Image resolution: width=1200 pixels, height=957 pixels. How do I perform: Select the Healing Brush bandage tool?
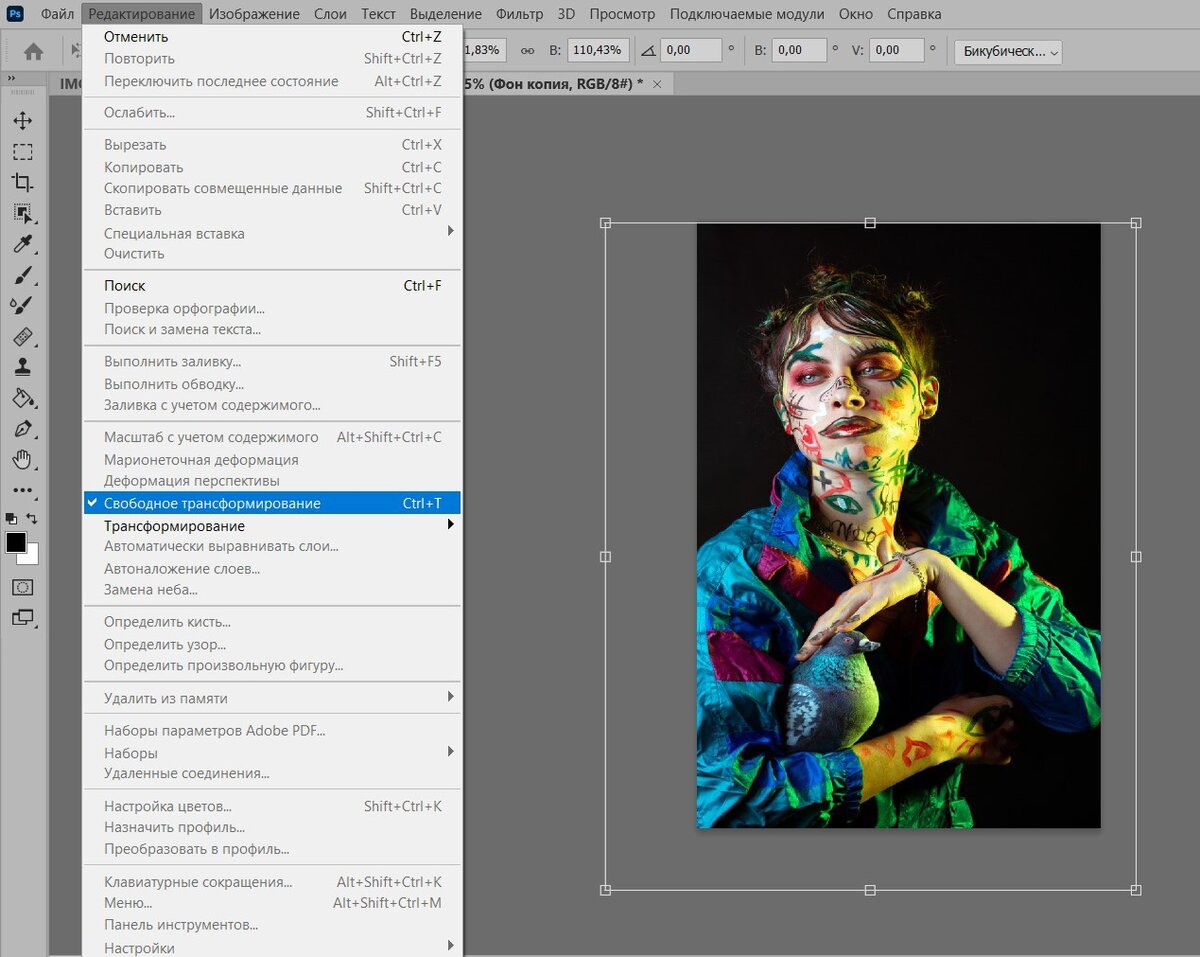point(22,336)
